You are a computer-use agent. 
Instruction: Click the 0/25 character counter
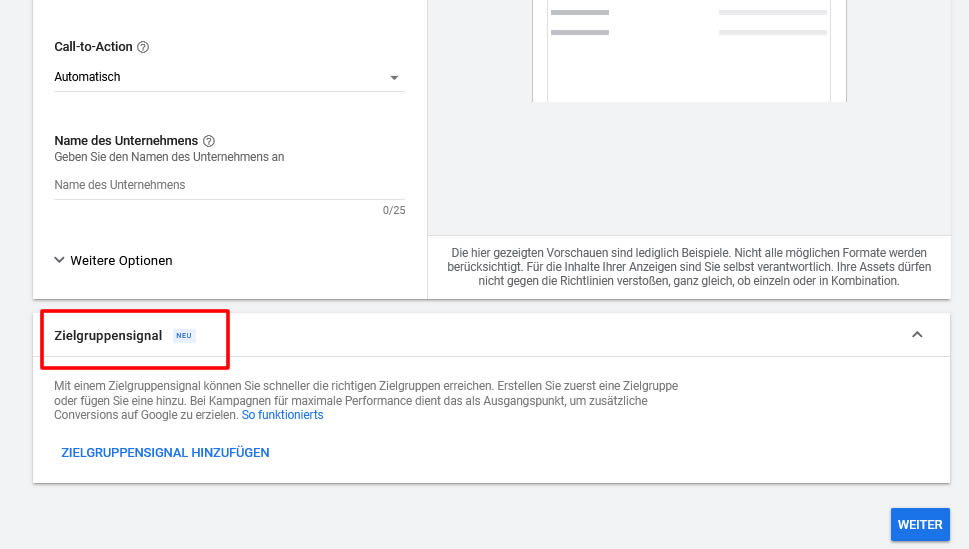[x=394, y=210]
